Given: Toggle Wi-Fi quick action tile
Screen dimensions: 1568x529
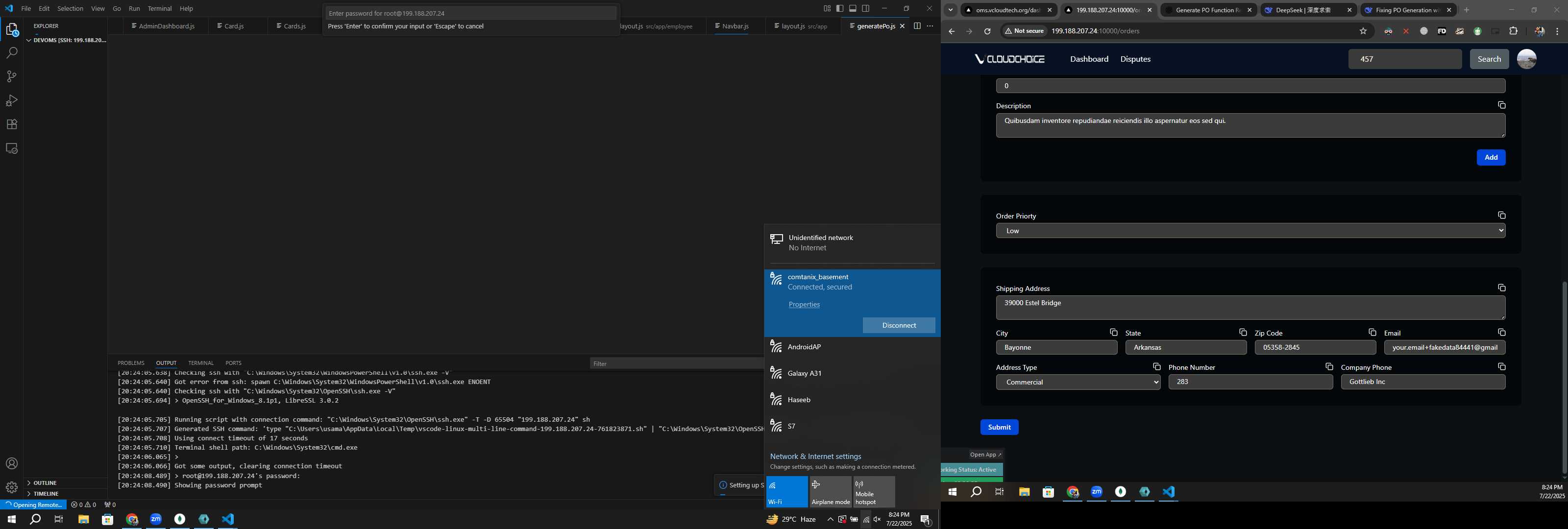Looking at the screenshot, I should pos(786,492).
